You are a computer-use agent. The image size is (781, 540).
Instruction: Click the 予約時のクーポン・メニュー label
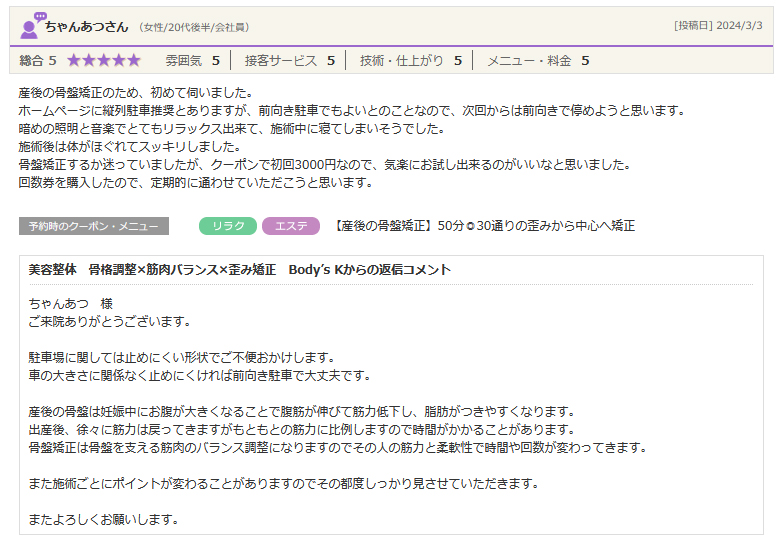94,226
